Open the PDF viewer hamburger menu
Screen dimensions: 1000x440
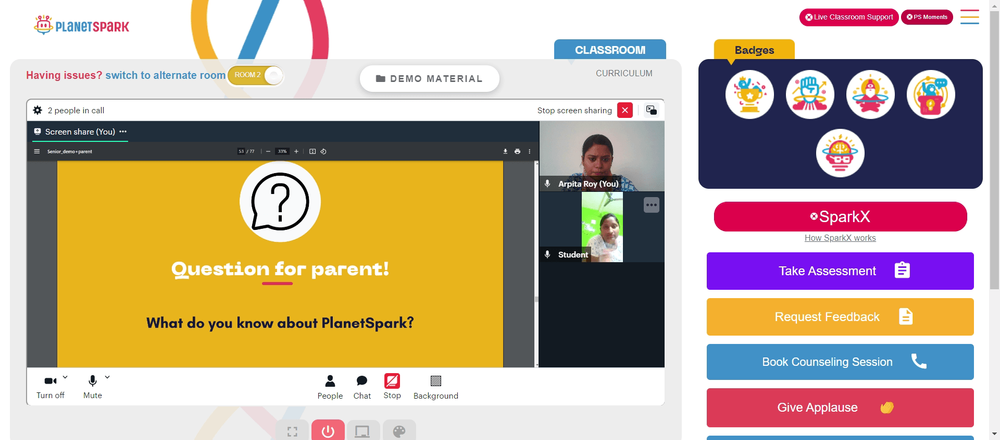click(x=37, y=152)
